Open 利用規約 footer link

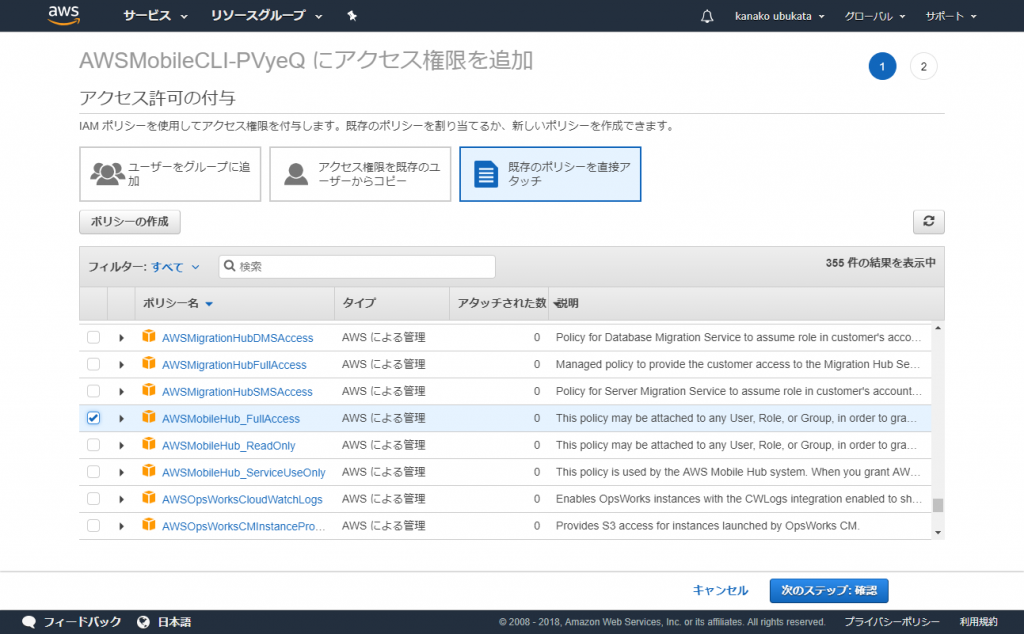click(978, 622)
